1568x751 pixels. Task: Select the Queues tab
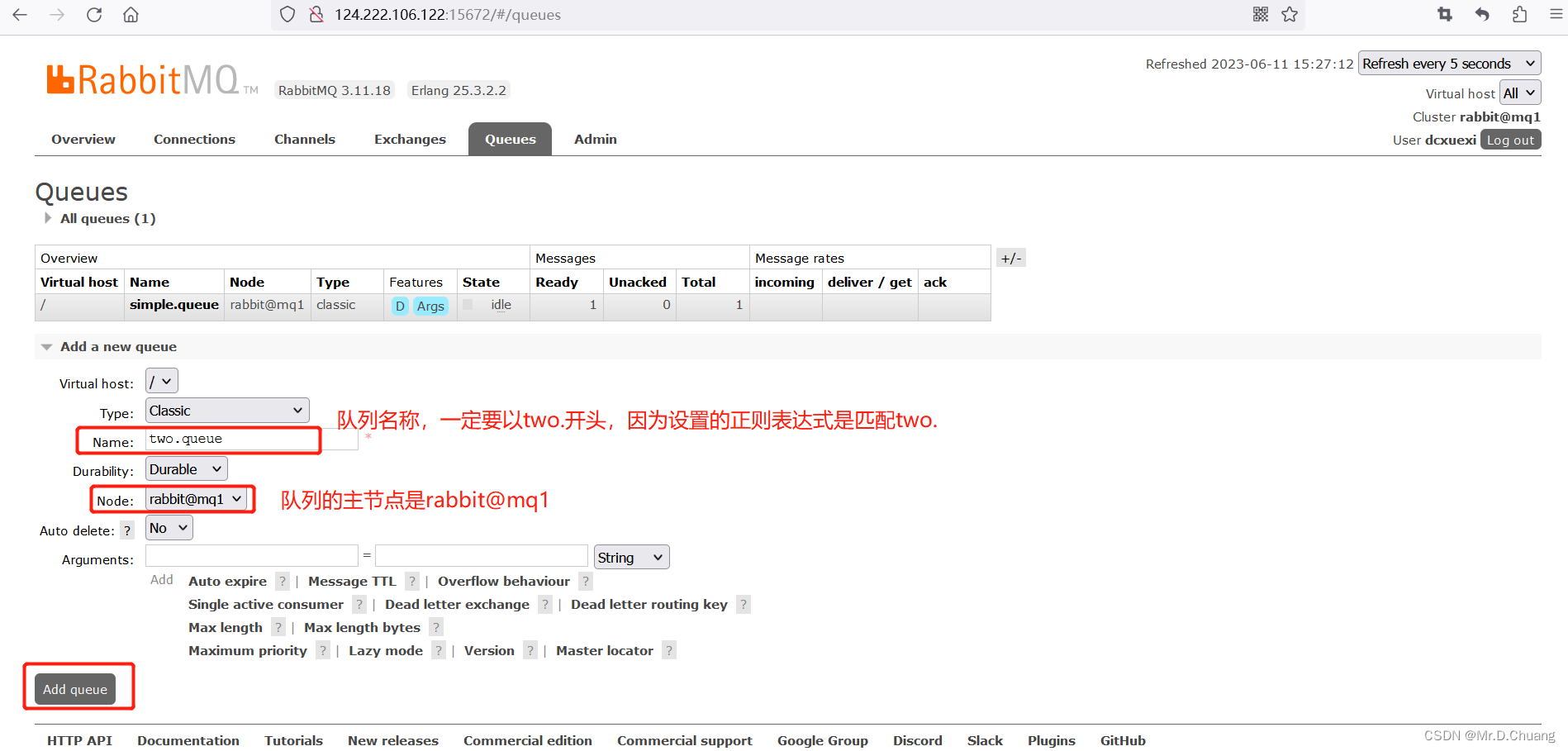click(511, 139)
